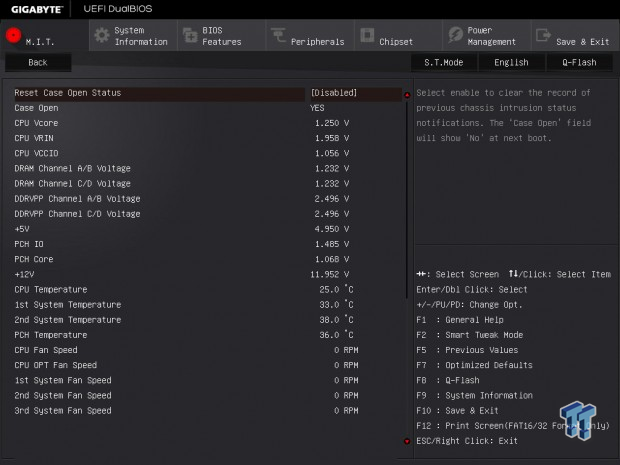This screenshot has height=465, width=620.
Task: Click the +12V row label
Action: tap(24, 274)
